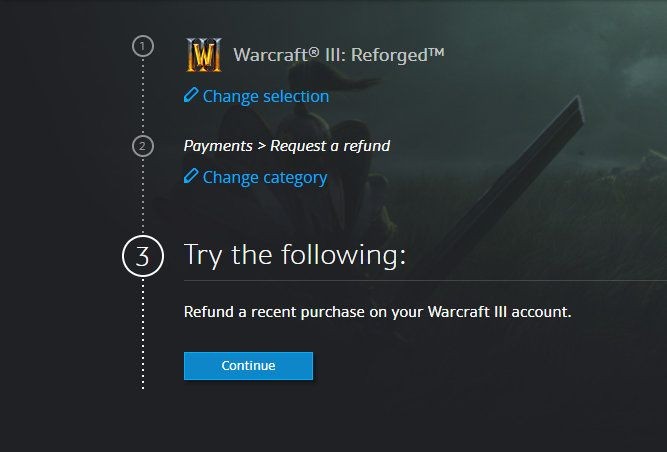Click the Warcraft III: Reforged title text
Image resolution: width=667 pixels, height=452 pixels.
325,55
